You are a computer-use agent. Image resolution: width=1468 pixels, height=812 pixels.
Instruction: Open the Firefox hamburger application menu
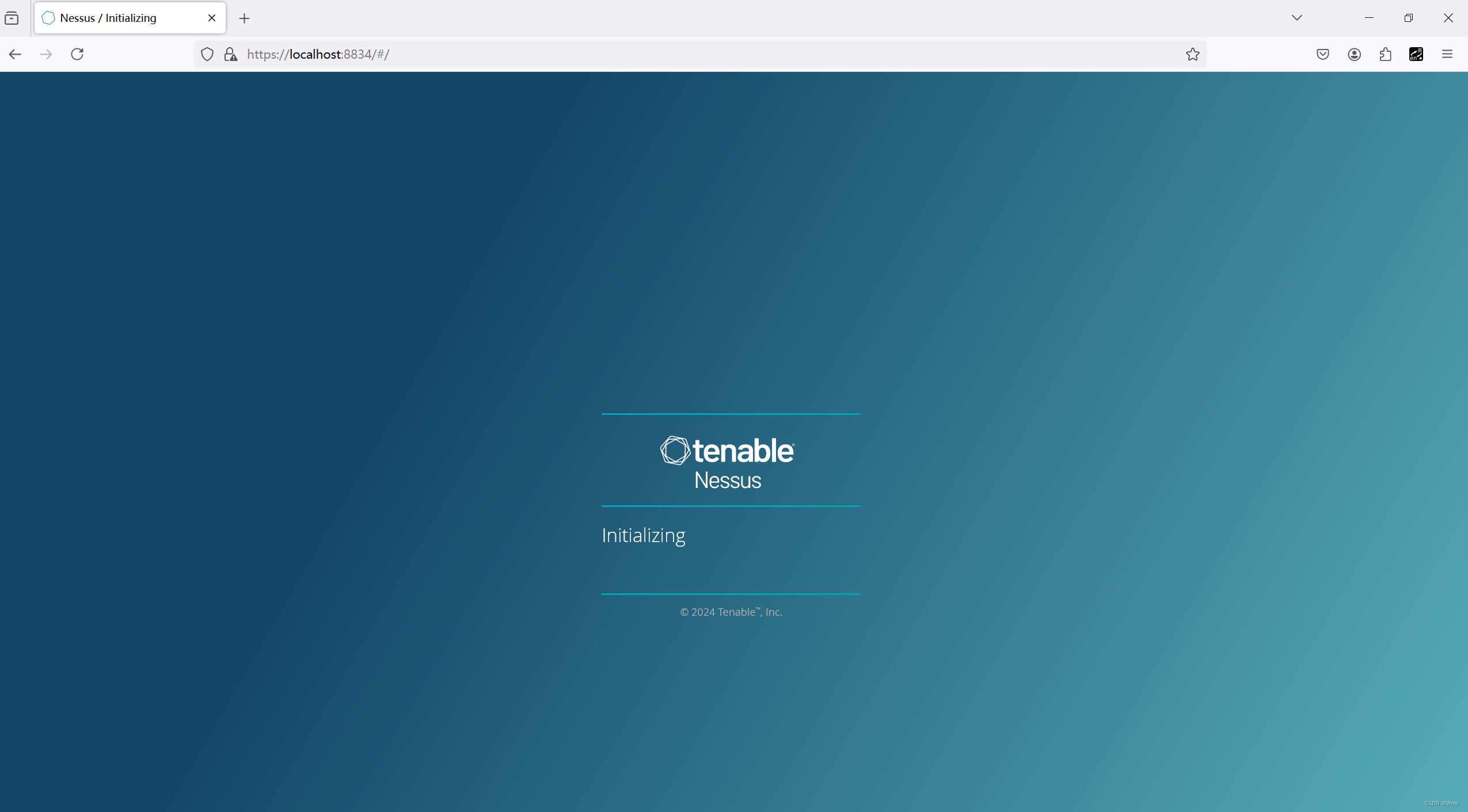1447,54
